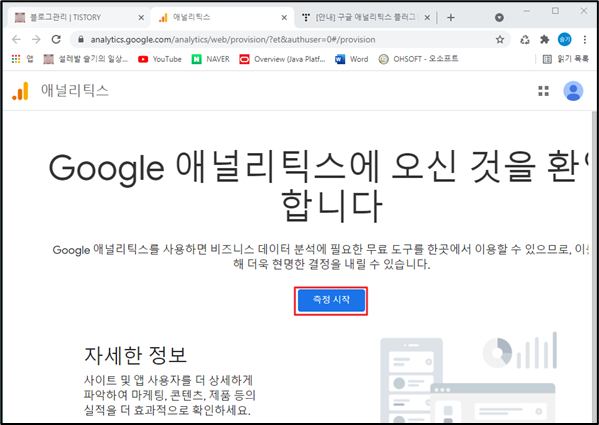This screenshot has height=425, width=599.
Task: Open a new browser tab
Action: (x=451, y=18)
